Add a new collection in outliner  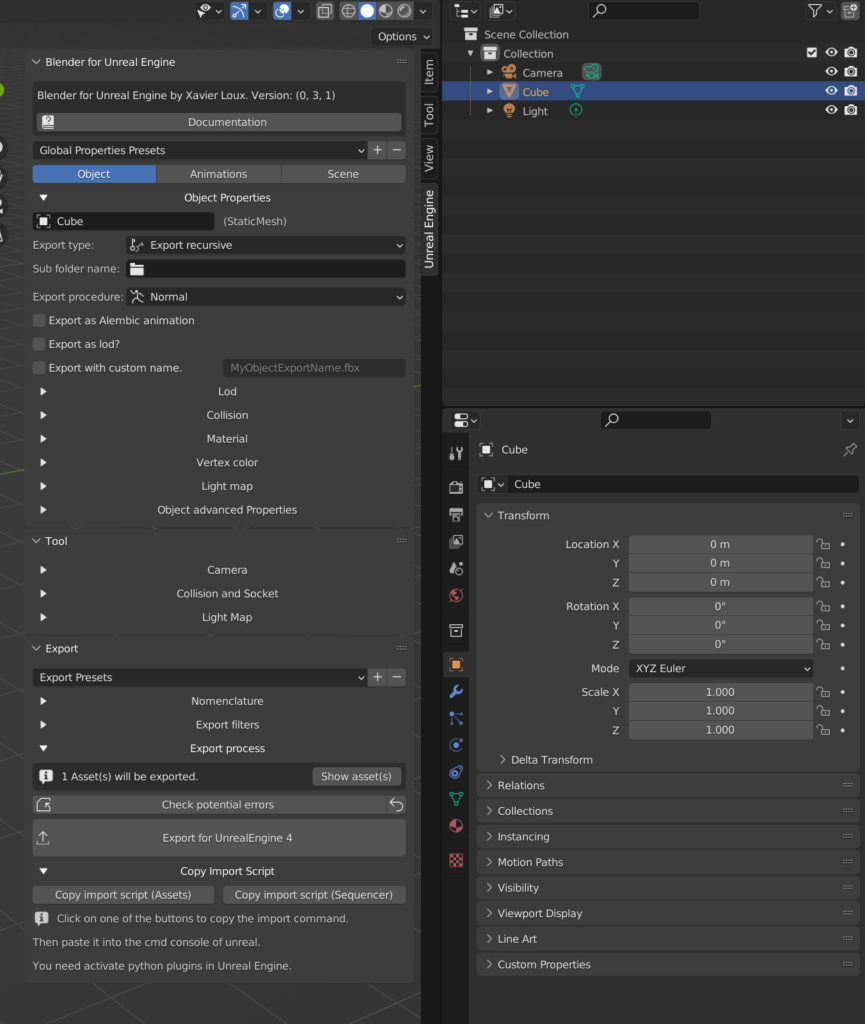(850, 10)
